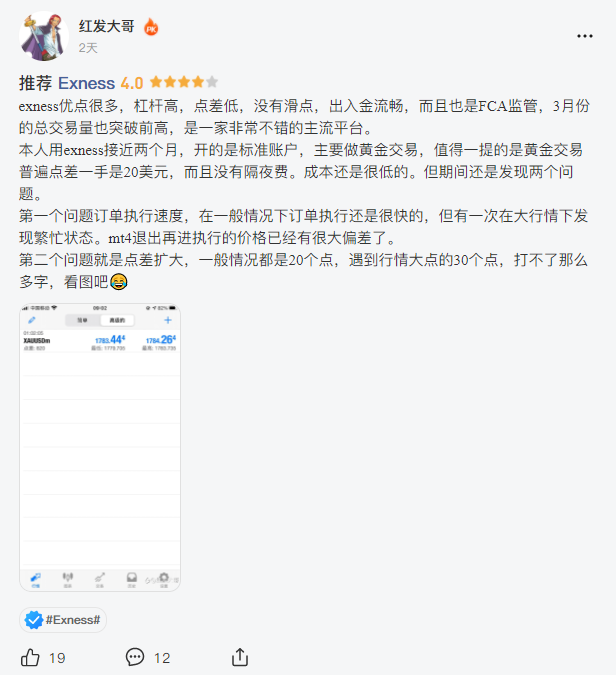
Task: Open the three-dot more options menu
Action: (585, 36)
